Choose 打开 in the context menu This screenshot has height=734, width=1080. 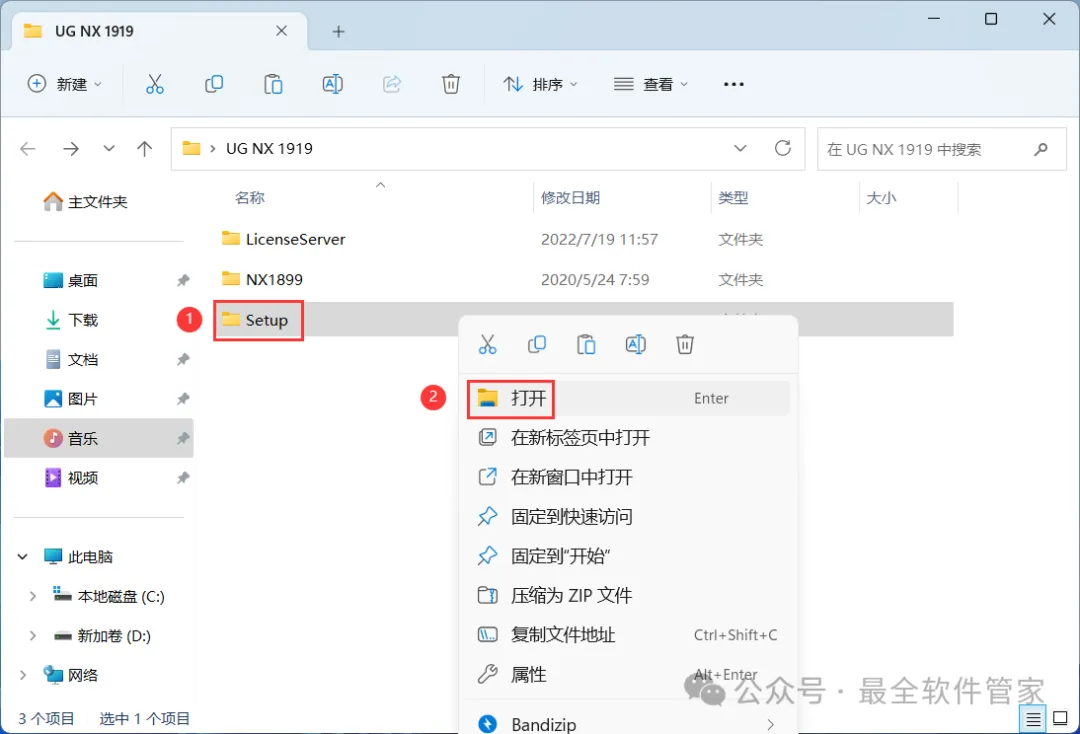pyautogui.click(x=628, y=398)
